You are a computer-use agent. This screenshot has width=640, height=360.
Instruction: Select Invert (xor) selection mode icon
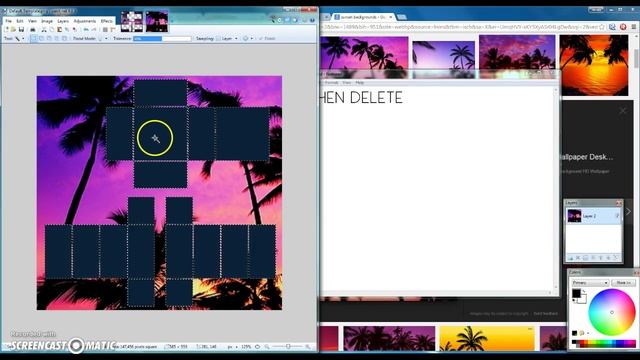(x=64, y=38)
